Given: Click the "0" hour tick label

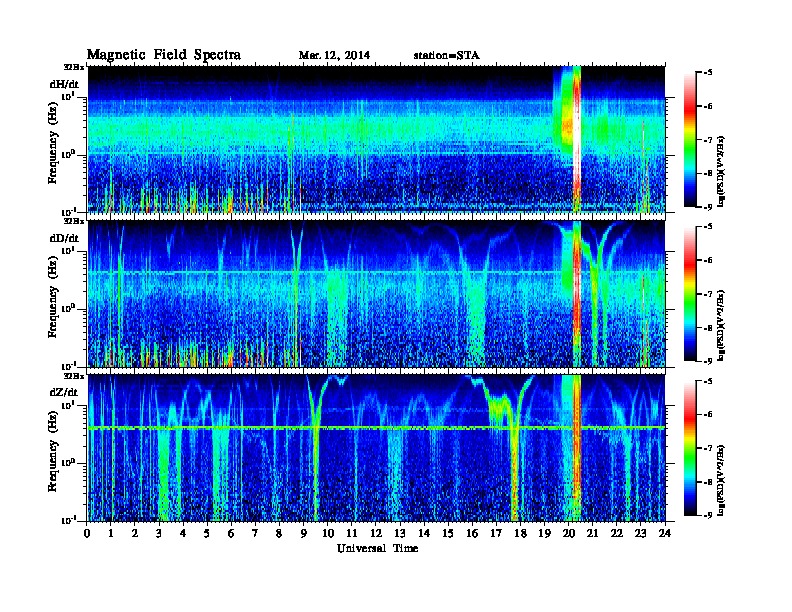Looking at the screenshot, I should point(87,533).
